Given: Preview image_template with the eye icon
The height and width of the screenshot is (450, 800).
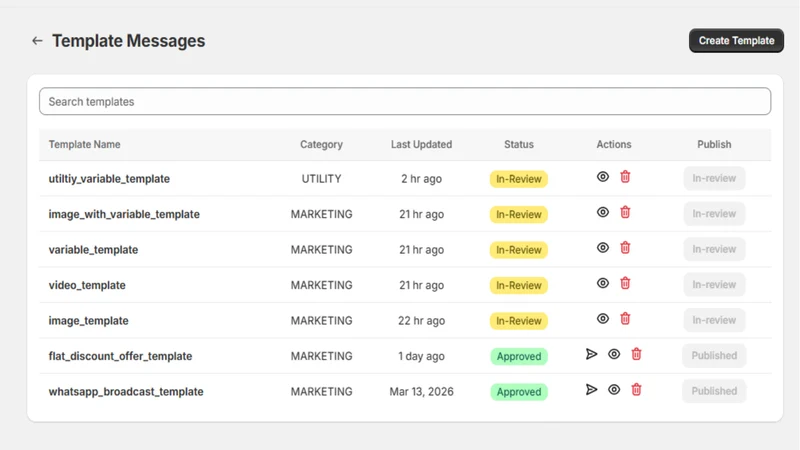Looking at the screenshot, I should pyautogui.click(x=603, y=319).
